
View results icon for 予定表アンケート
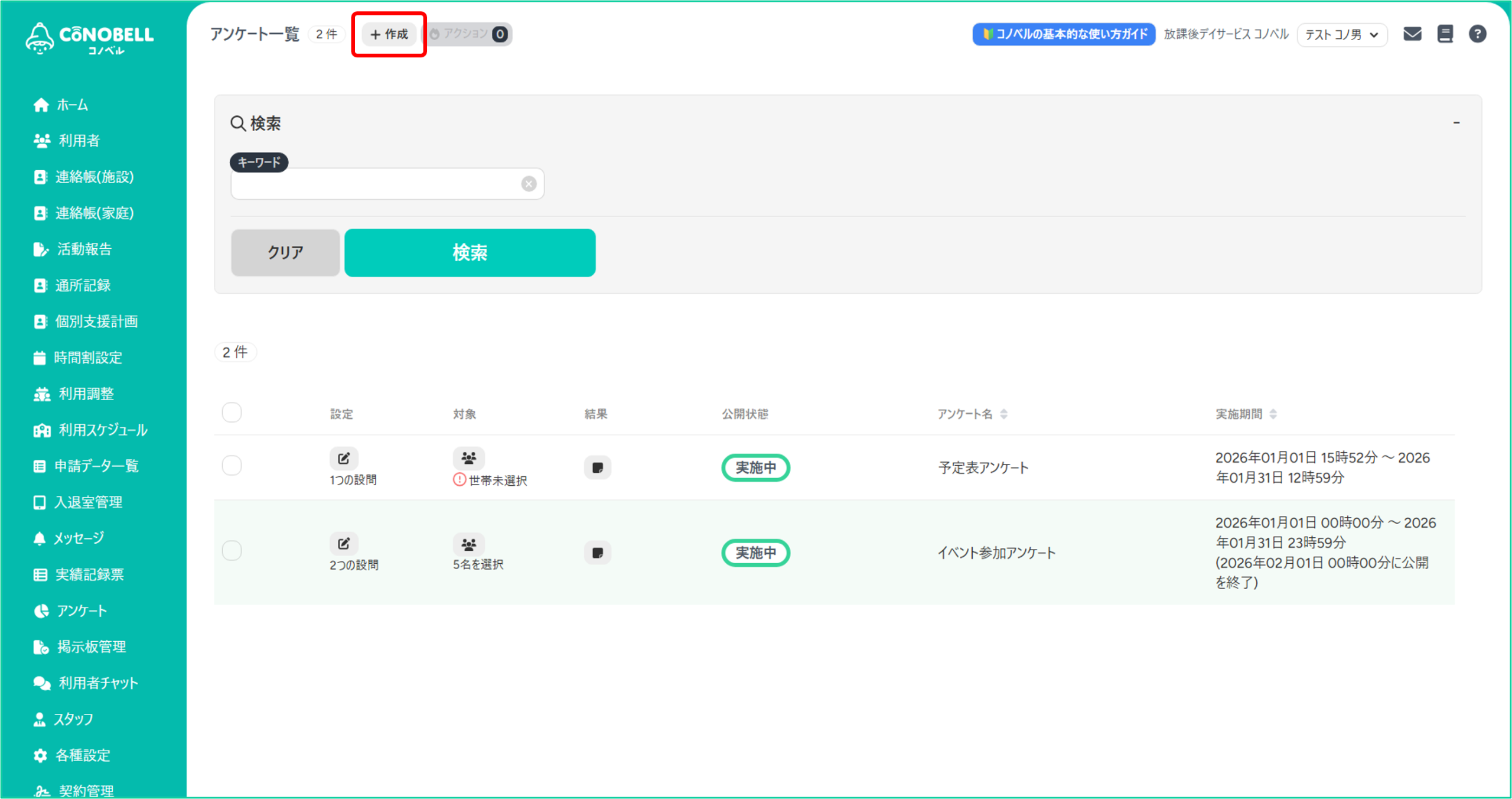click(x=597, y=467)
